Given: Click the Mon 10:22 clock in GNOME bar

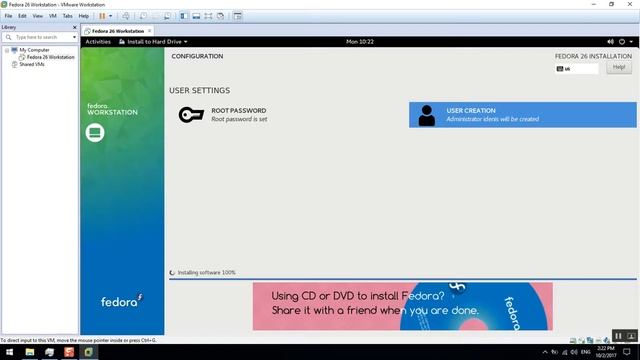Looking at the screenshot, I should click(x=360, y=42).
